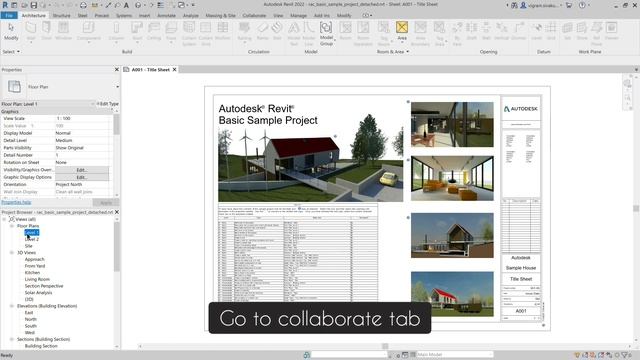
Task: Select the Grid datum tool
Action: click(x=551, y=31)
